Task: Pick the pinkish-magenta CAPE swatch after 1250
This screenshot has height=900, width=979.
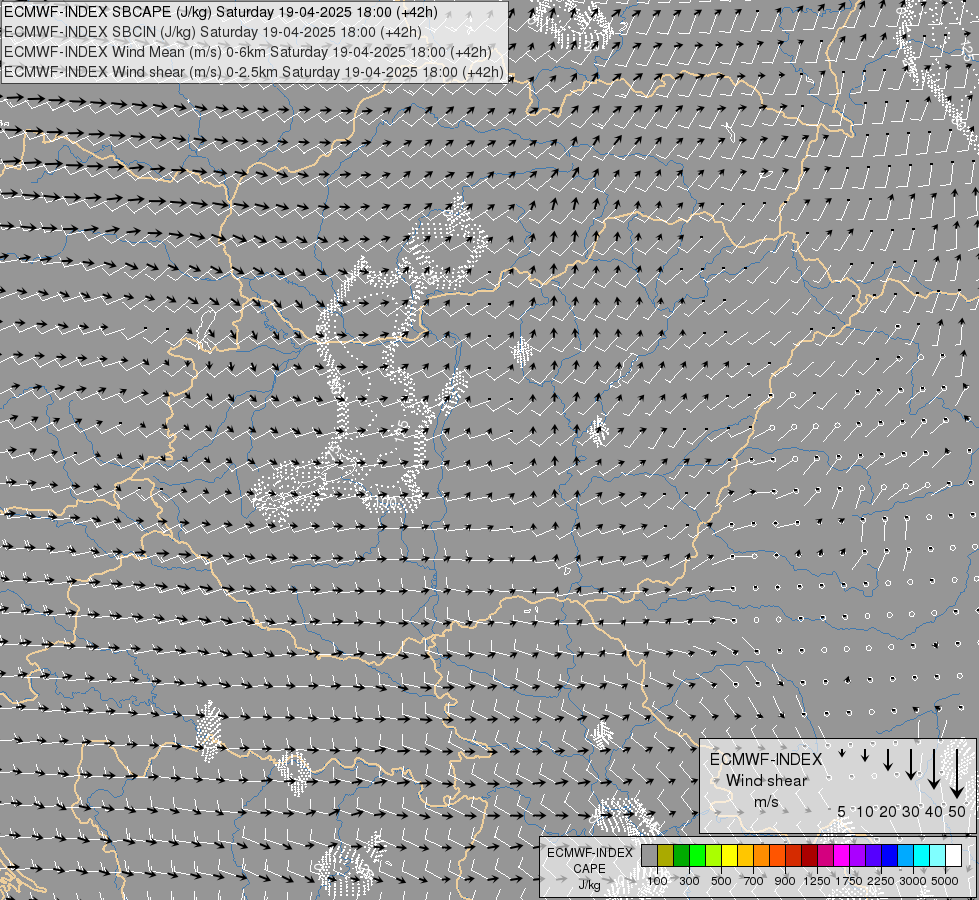Action: pyautogui.click(x=825, y=856)
